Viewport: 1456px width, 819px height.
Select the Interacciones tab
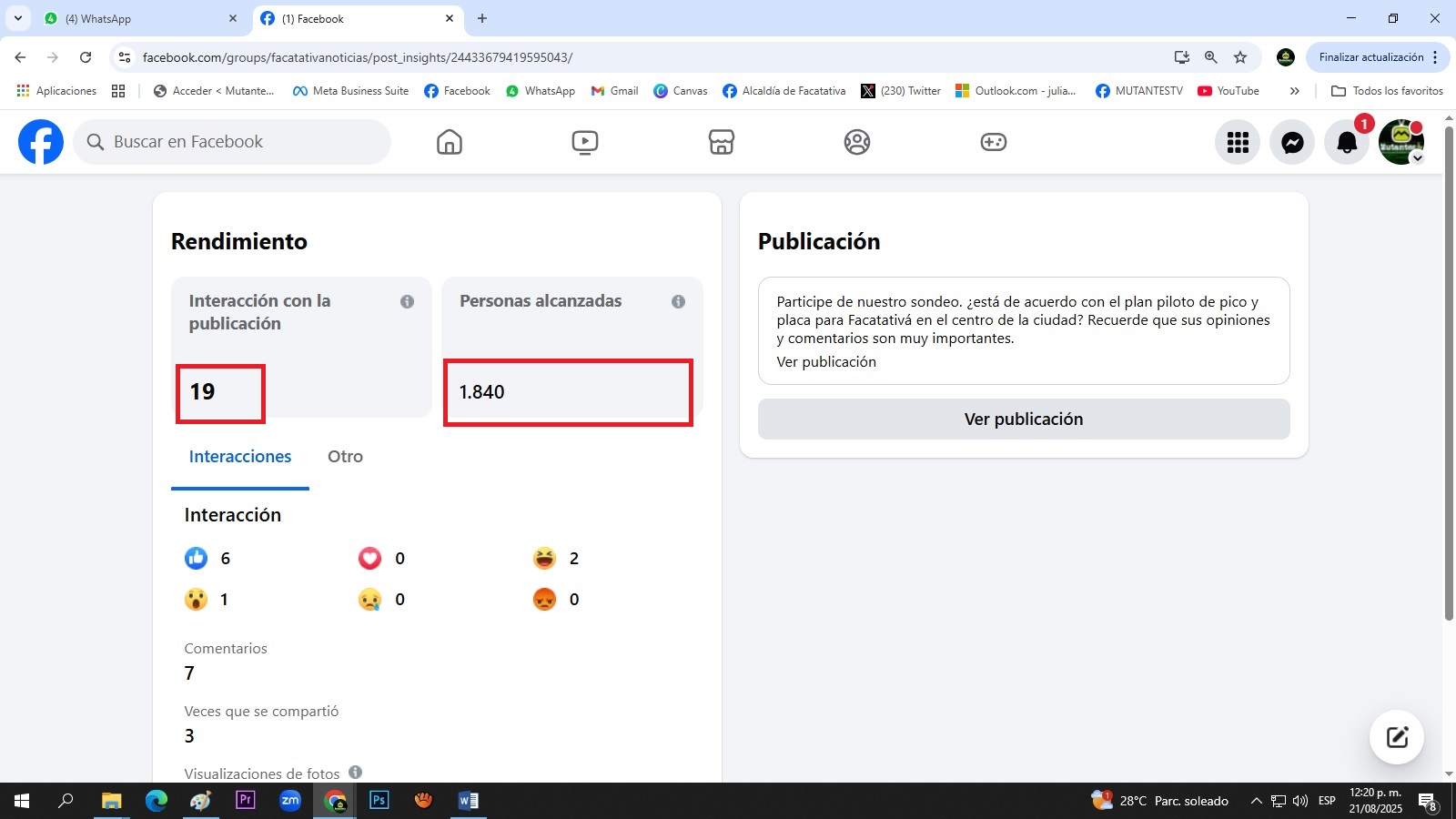coord(240,457)
